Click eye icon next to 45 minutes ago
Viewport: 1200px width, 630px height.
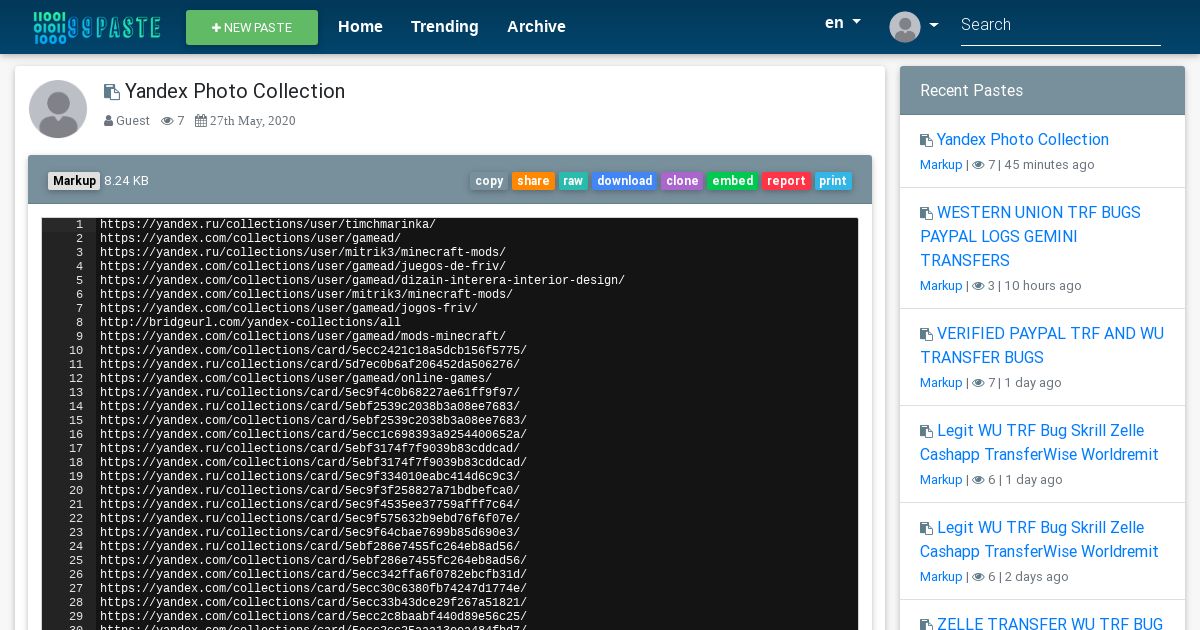[978, 165]
